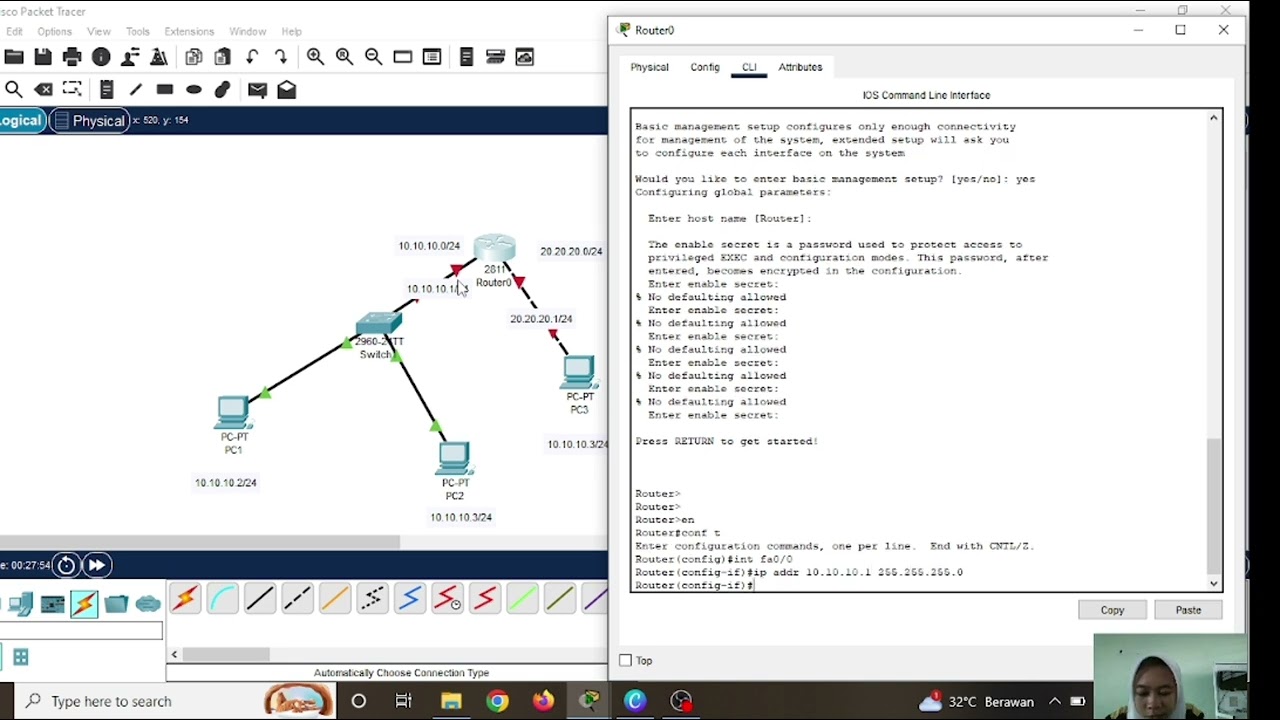Select the Phone line connection
The width and height of the screenshot is (1280, 720).
click(372, 599)
